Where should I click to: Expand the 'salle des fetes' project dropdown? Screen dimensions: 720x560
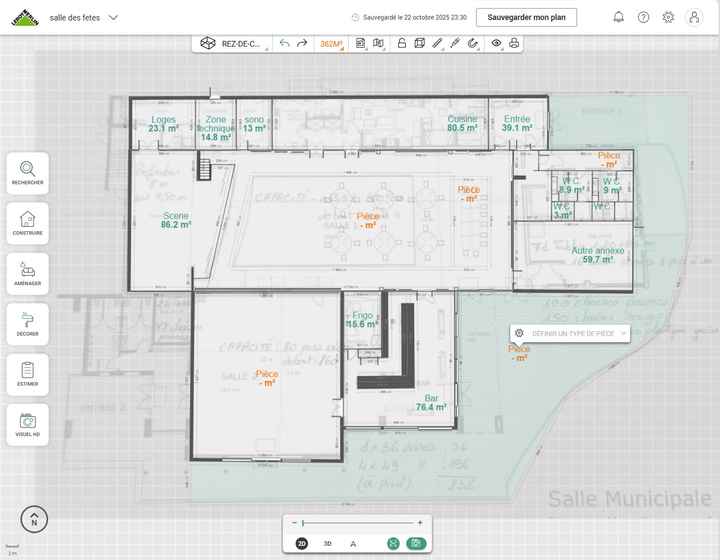(x=113, y=17)
